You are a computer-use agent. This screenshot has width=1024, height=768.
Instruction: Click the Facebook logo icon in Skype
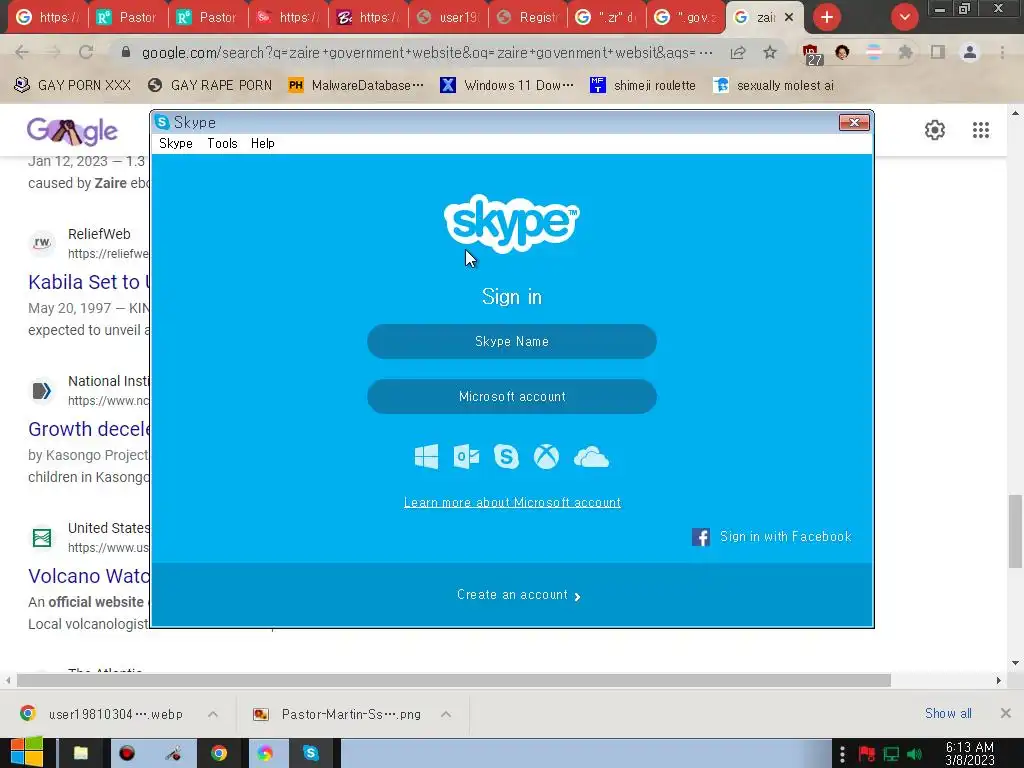pyautogui.click(x=701, y=537)
